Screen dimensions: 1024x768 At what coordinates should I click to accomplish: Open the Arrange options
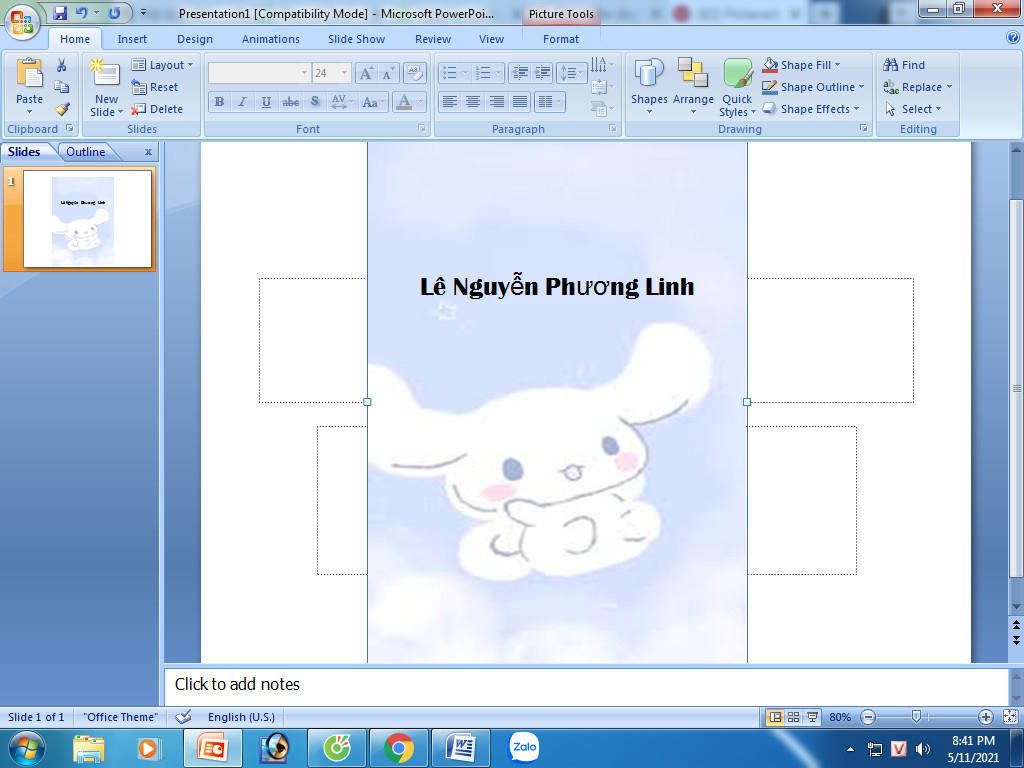tap(693, 86)
